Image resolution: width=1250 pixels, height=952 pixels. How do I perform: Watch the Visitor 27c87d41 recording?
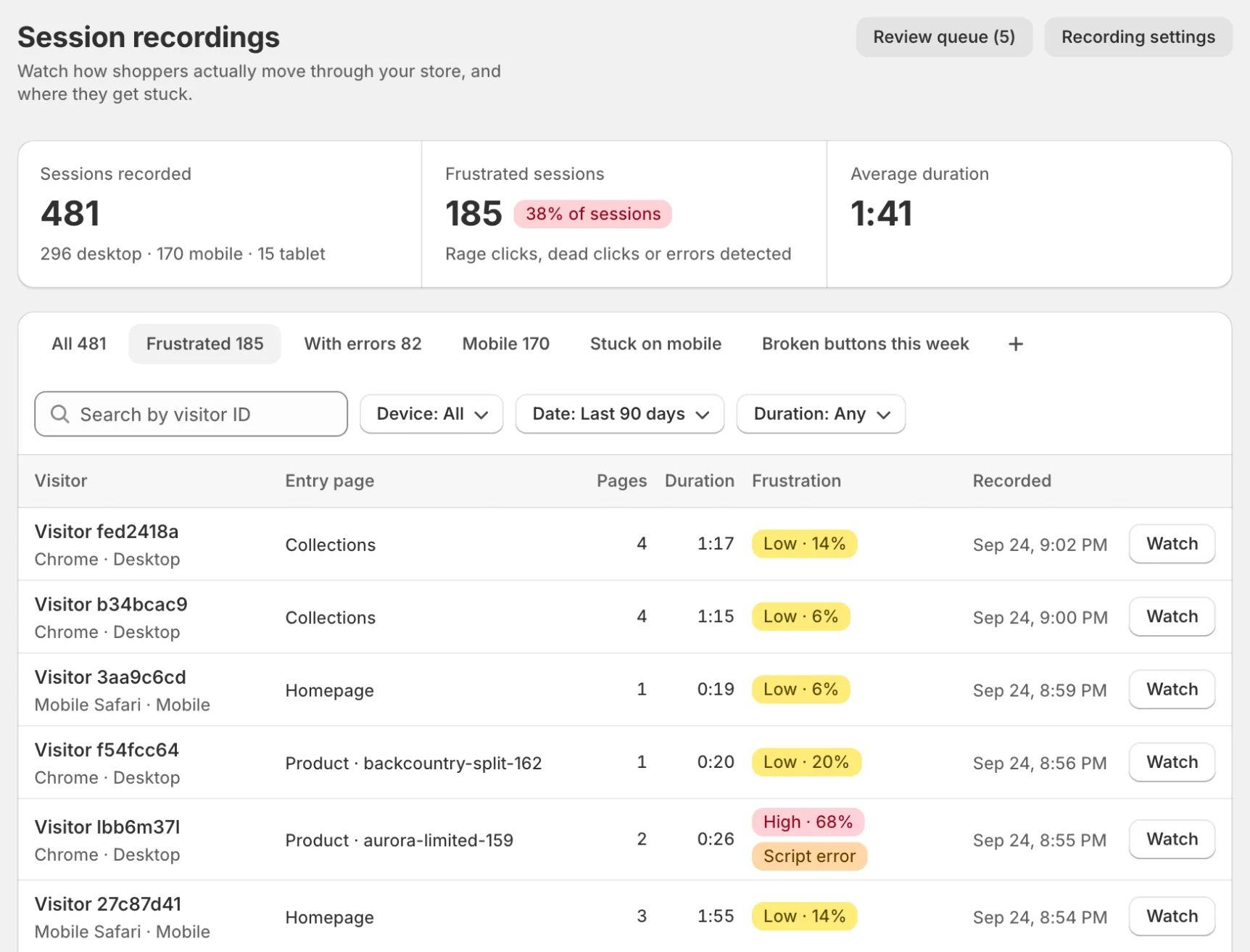pyautogui.click(x=1172, y=916)
